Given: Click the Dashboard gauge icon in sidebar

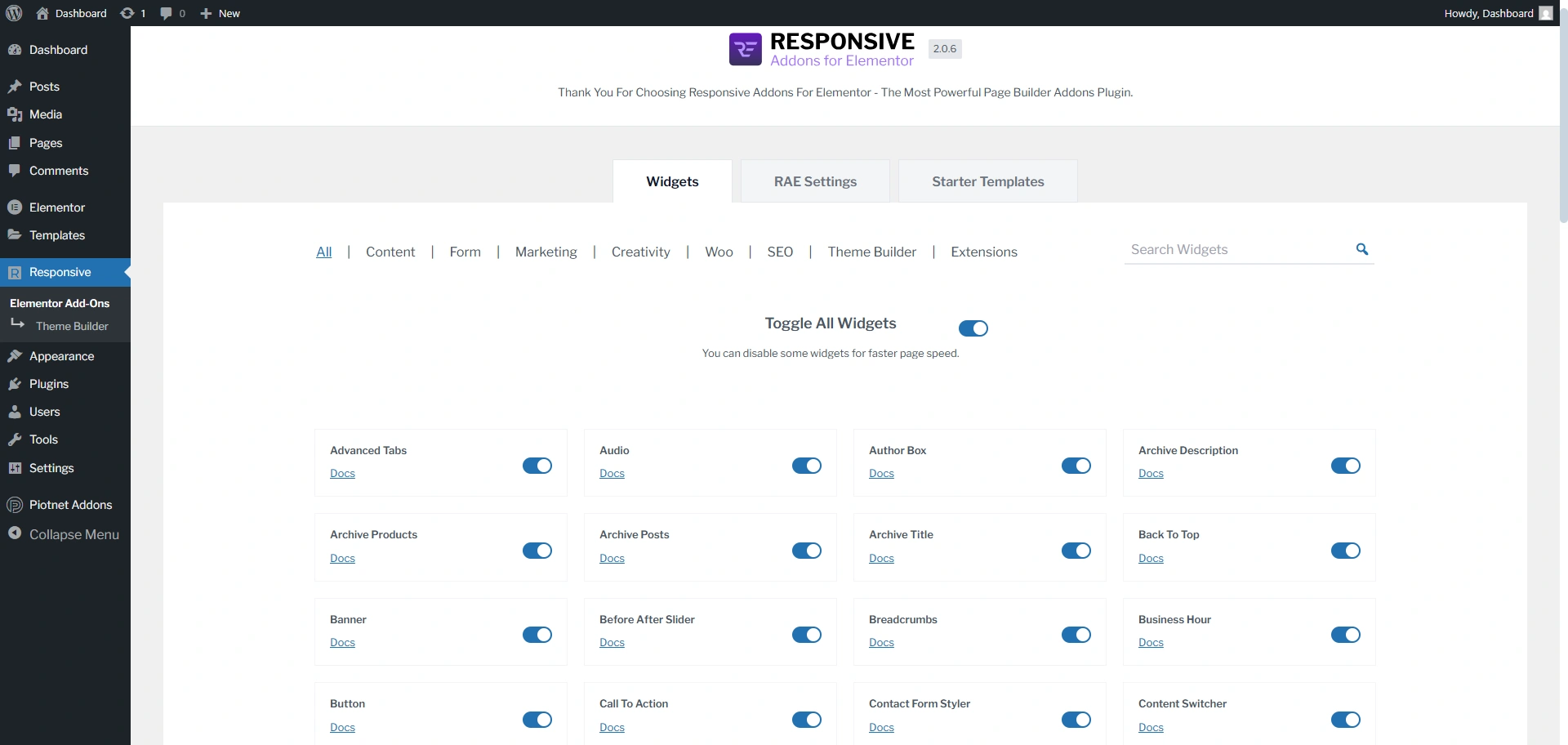Looking at the screenshot, I should click(15, 50).
